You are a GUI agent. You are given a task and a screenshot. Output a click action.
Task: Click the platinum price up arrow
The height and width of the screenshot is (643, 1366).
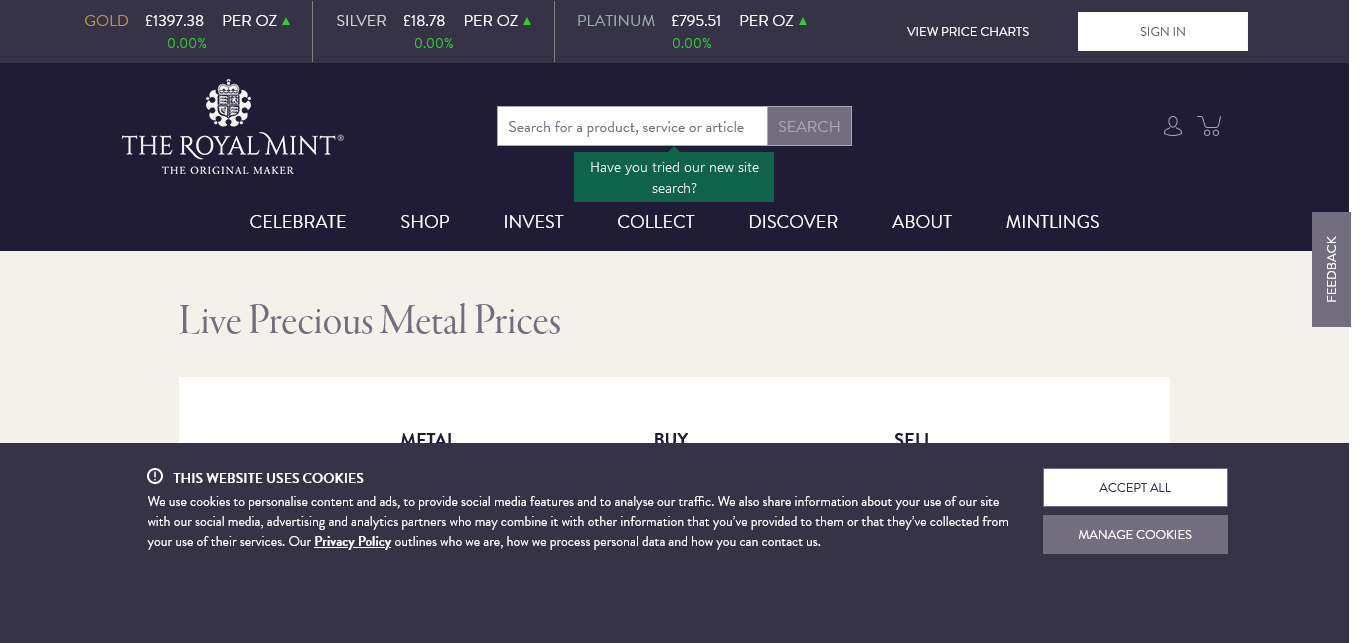(x=802, y=21)
